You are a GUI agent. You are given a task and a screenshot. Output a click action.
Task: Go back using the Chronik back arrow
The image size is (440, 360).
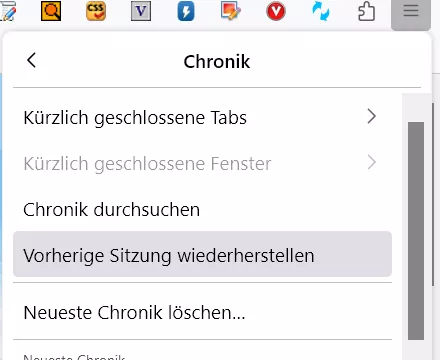tap(31, 61)
